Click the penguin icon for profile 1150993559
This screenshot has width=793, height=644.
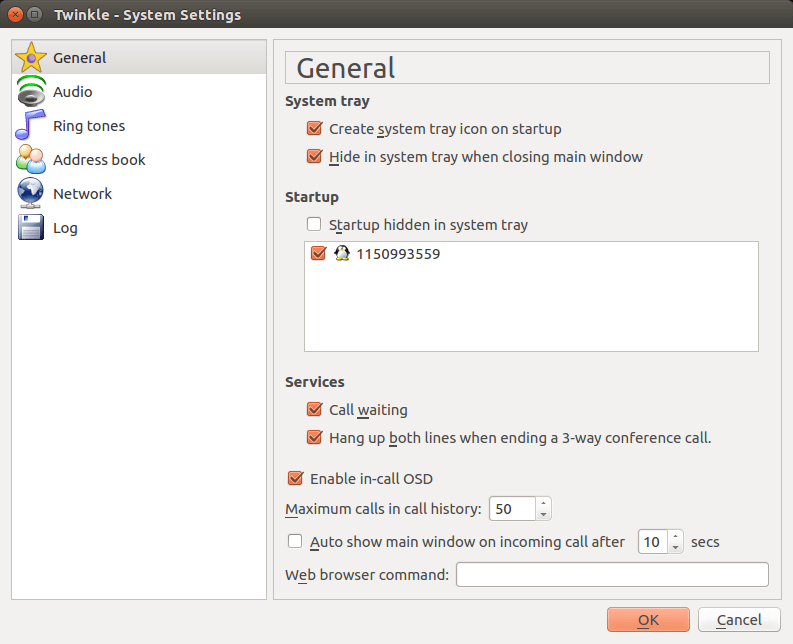pos(342,253)
